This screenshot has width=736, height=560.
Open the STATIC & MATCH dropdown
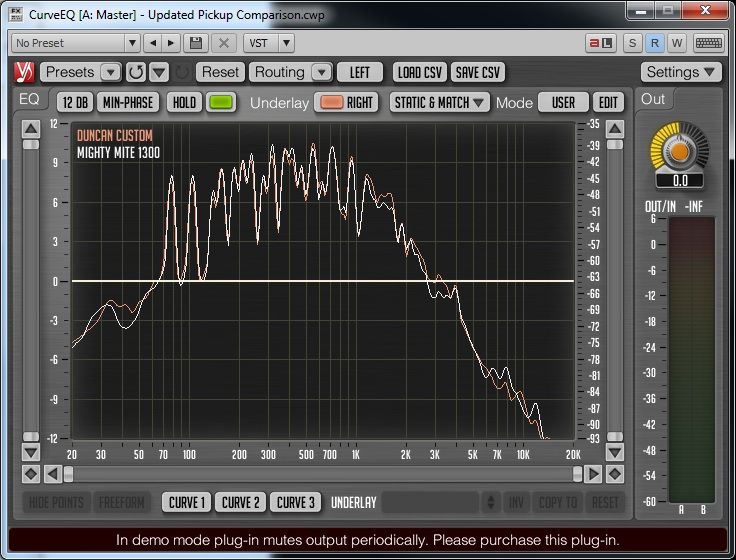tap(439, 102)
